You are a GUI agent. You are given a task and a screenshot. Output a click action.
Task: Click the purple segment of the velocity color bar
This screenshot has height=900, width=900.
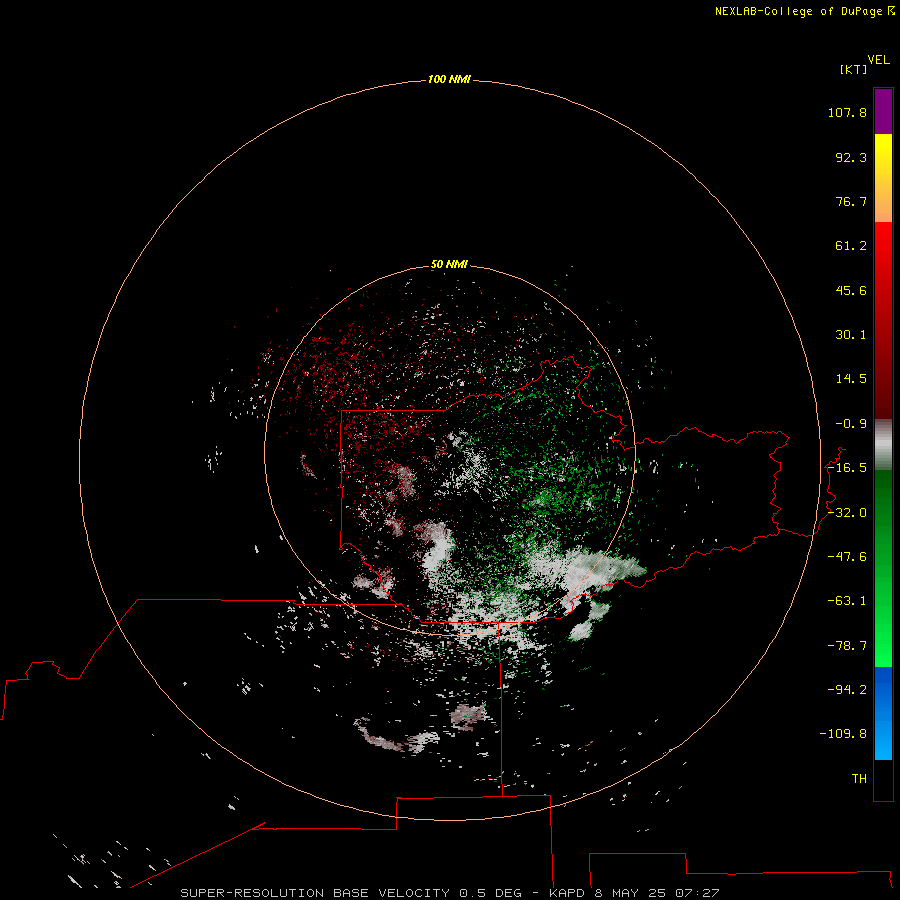point(883,112)
